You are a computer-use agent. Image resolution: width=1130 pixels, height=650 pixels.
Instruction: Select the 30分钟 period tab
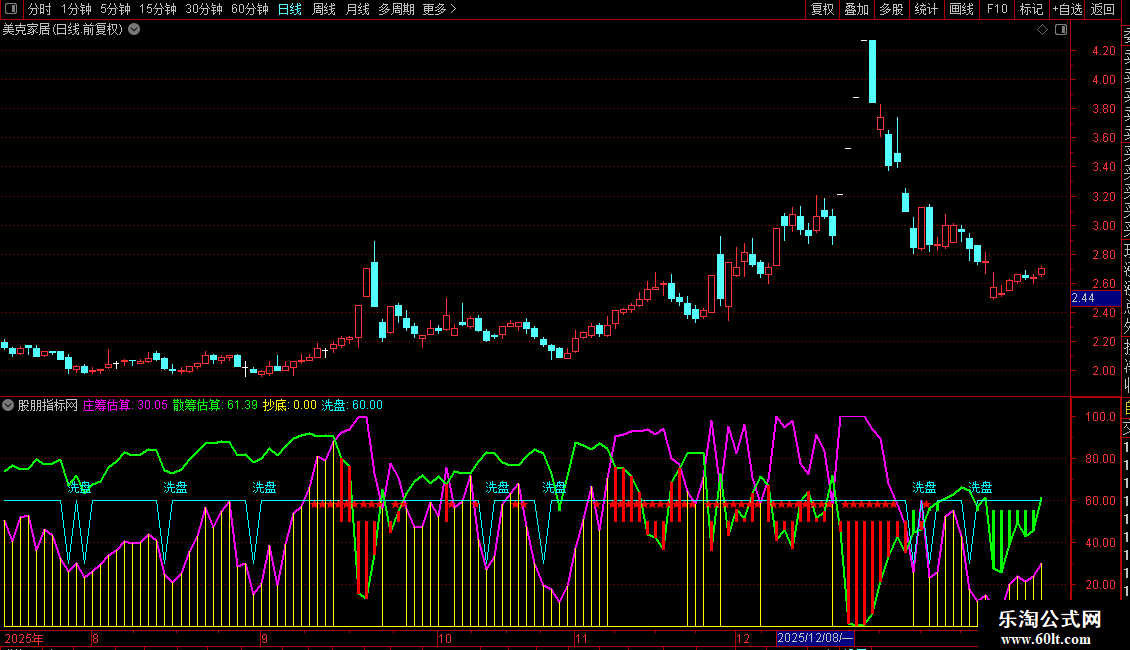(204, 9)
